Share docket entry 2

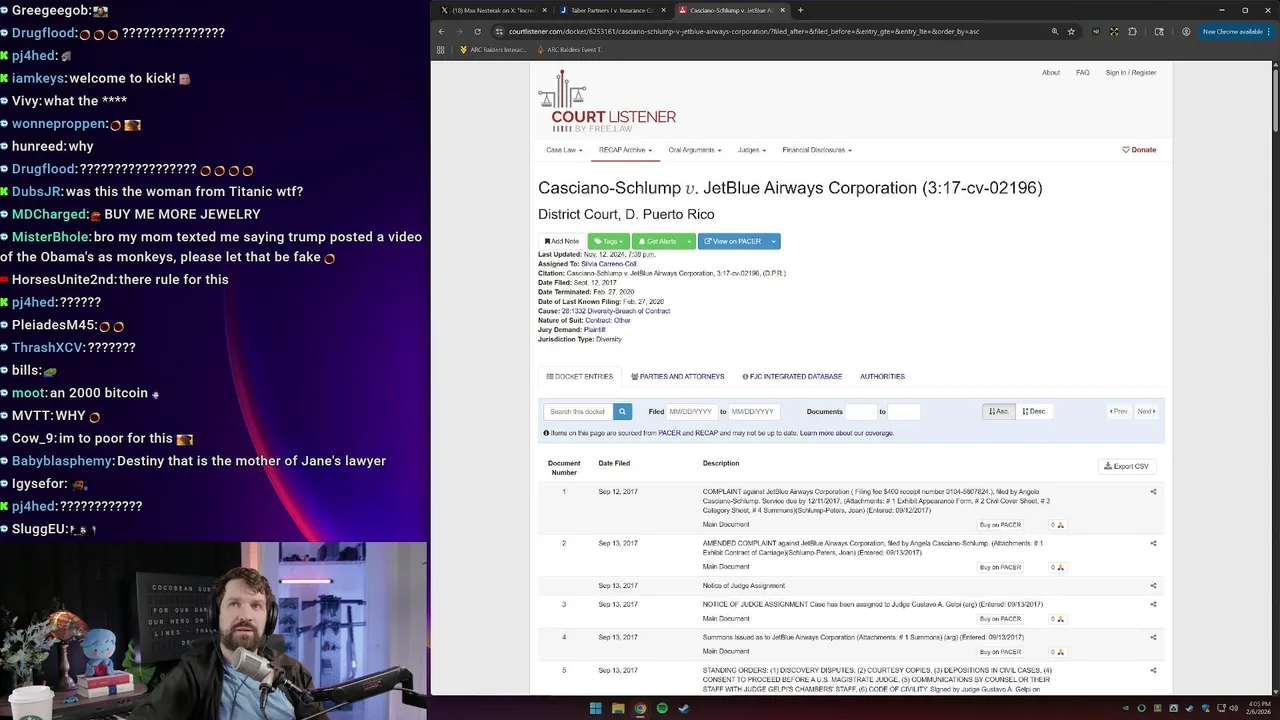click(1153, 543)
